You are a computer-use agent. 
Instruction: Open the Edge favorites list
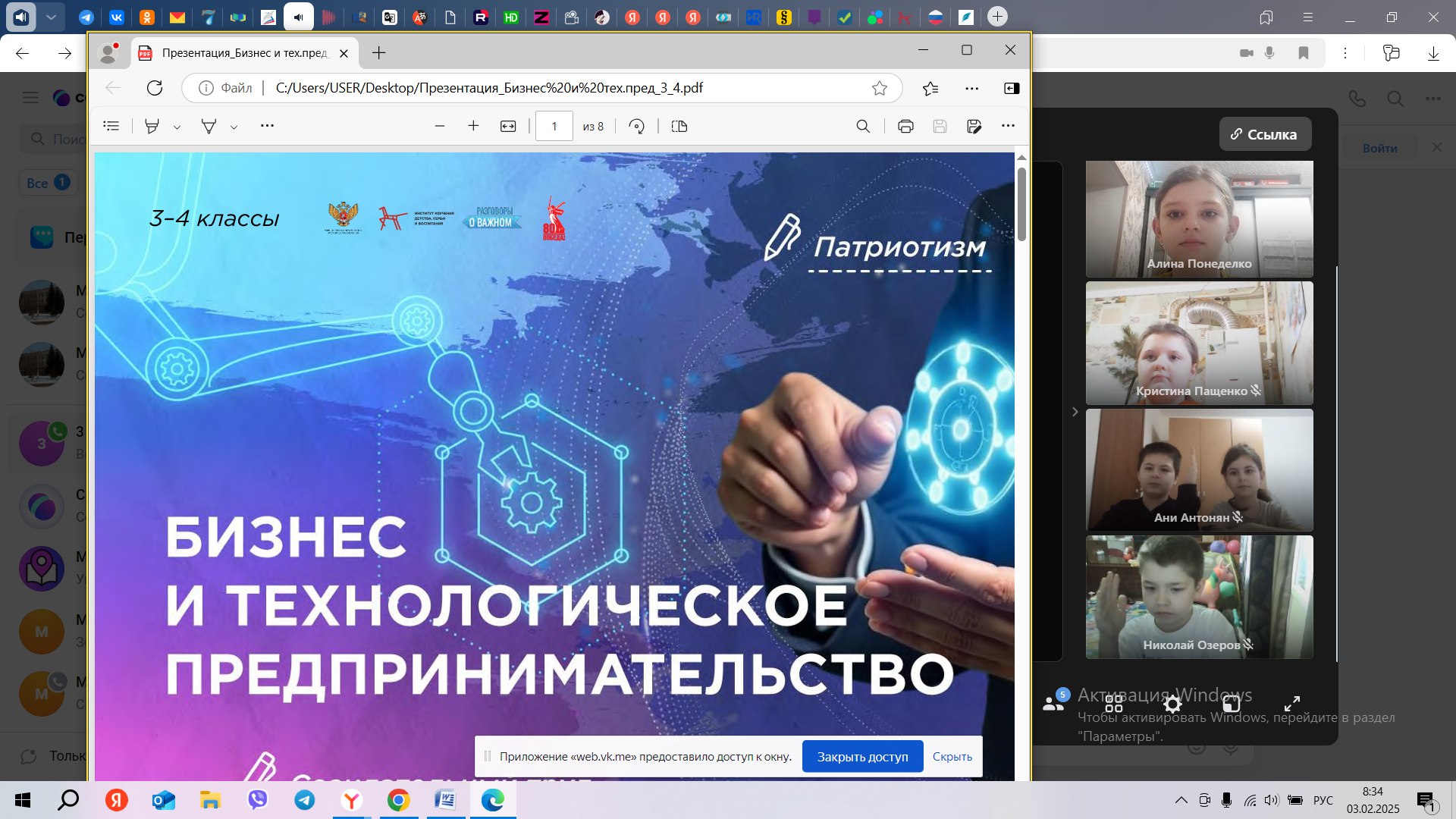pos(930,88)
